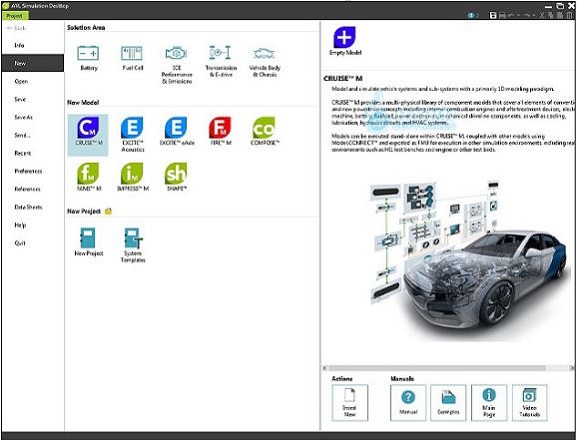The width and height of the screenshot is (578, 440).
Task: Open the Examples folder button
Action: (x=448, y=402)
